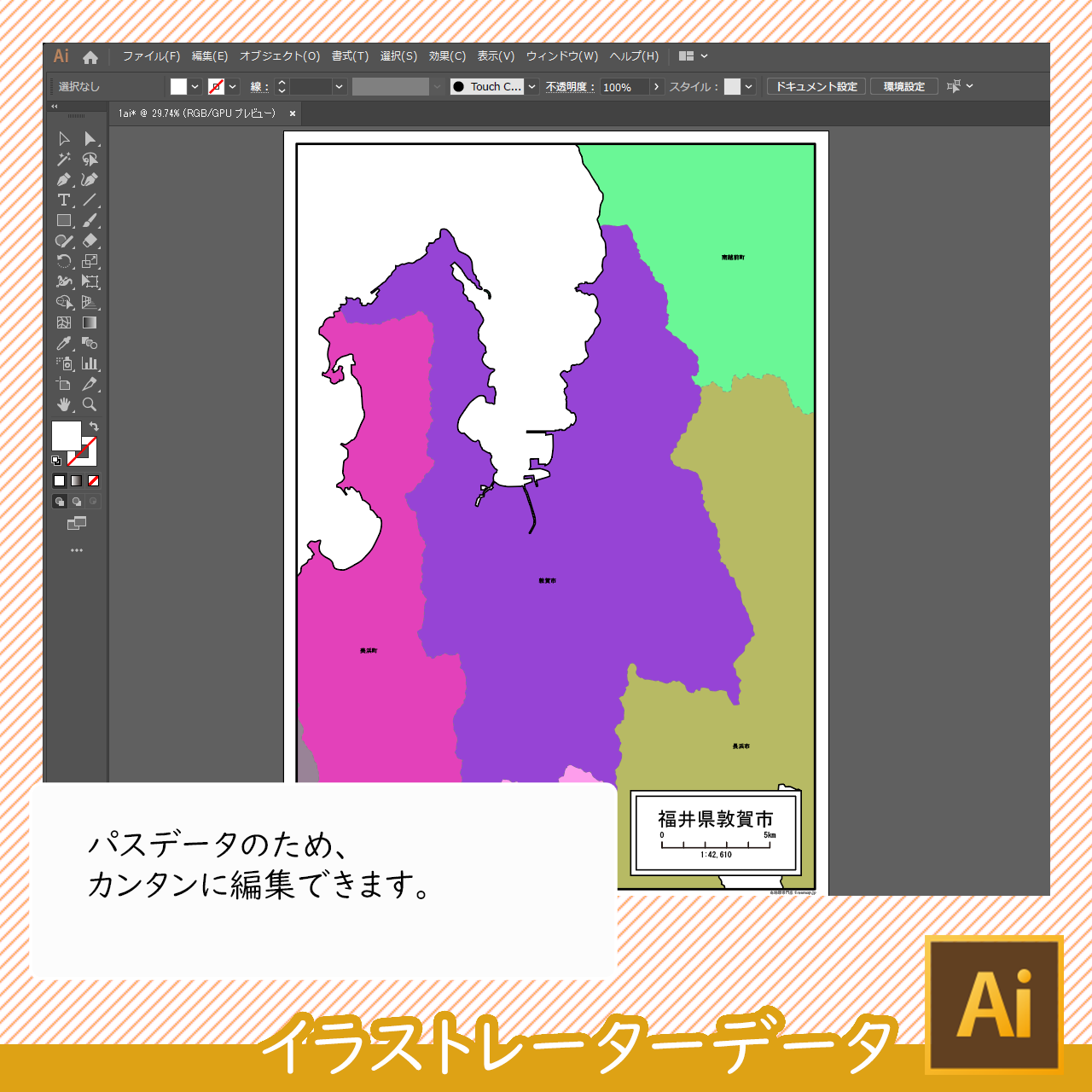Pick the Scale tool
Image resolution: width=1092 pixels, height=1092 pixels.
coord(90,262)
